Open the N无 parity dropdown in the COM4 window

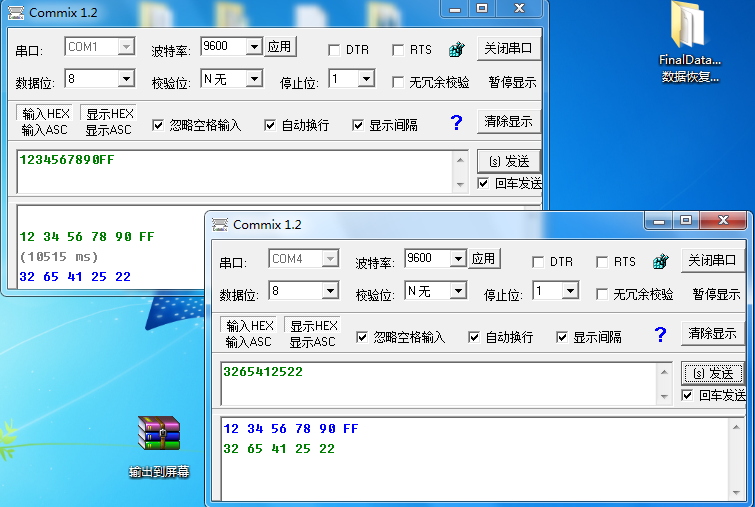click(x=458, y=290)
